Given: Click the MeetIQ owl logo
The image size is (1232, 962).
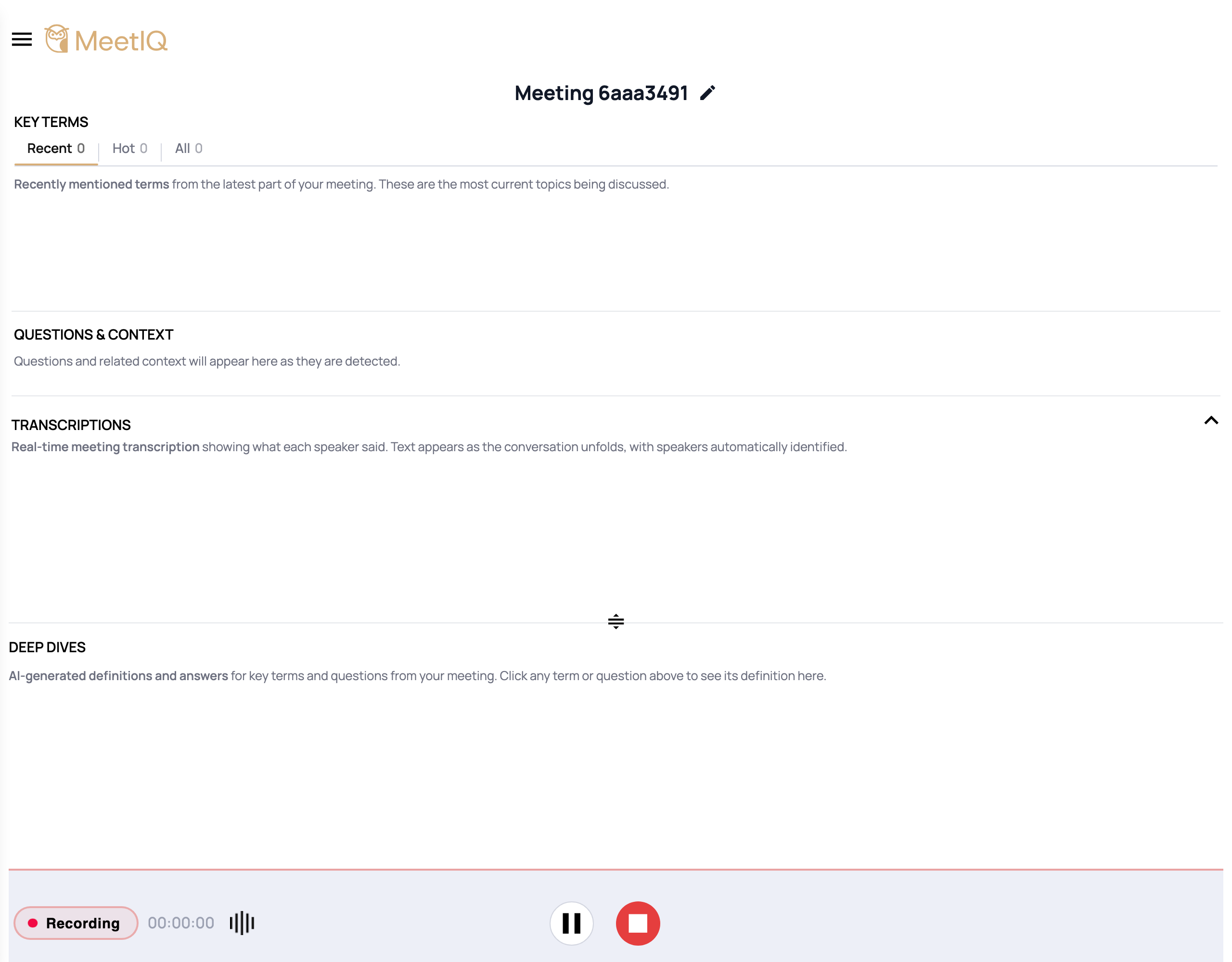Looking at the screenshot, I should pos(106,39).
